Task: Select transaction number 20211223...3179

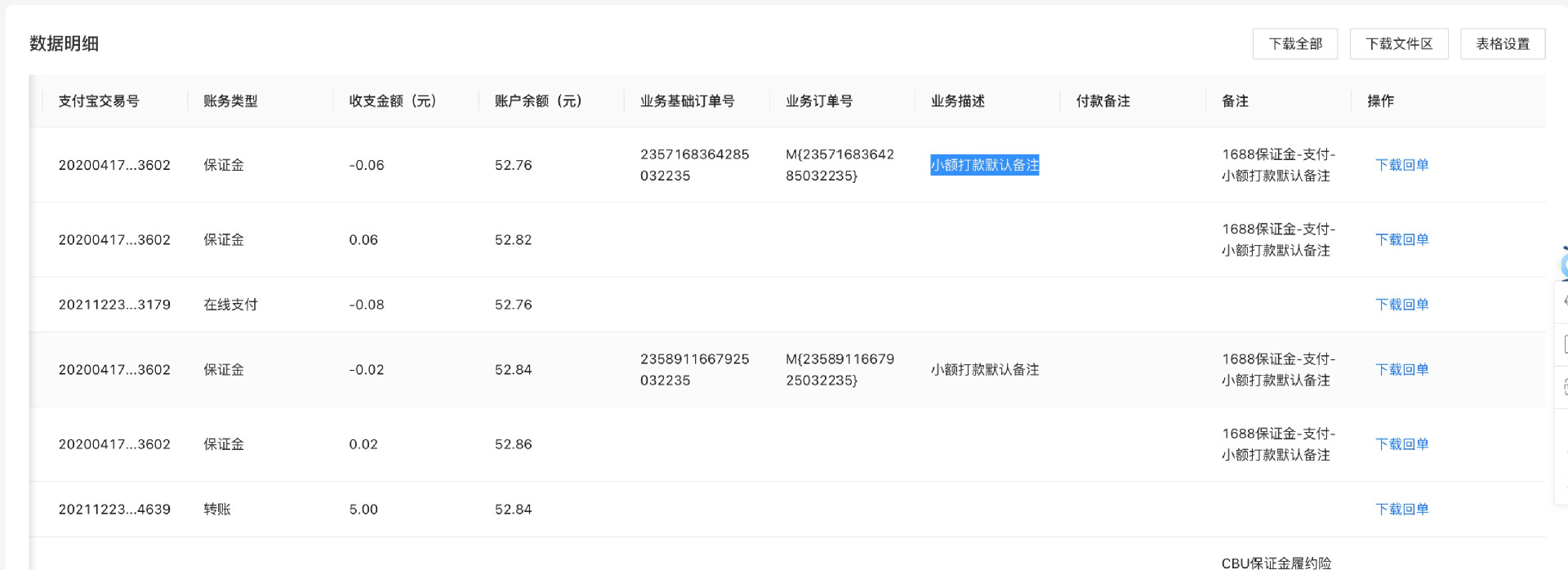Action: coord(114,305)
